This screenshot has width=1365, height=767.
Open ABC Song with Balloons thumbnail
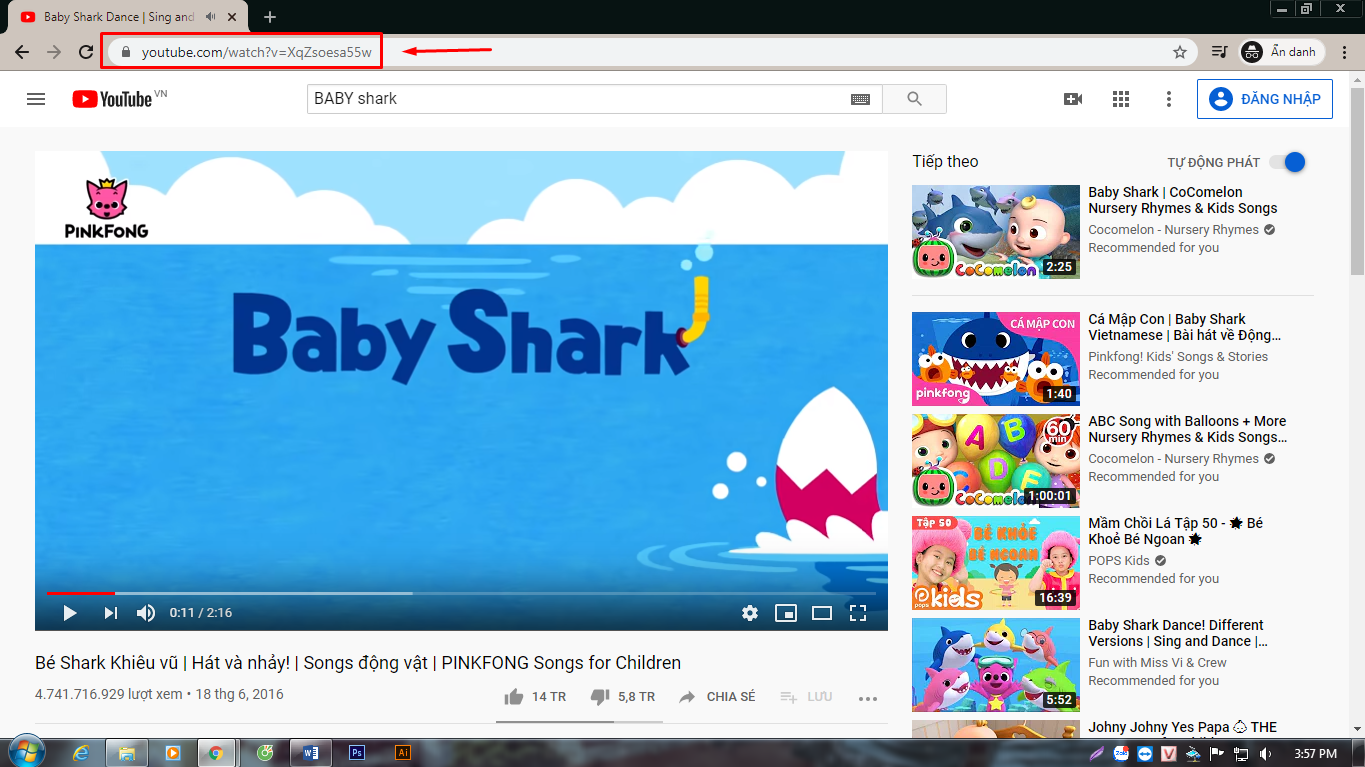(996, 460)
